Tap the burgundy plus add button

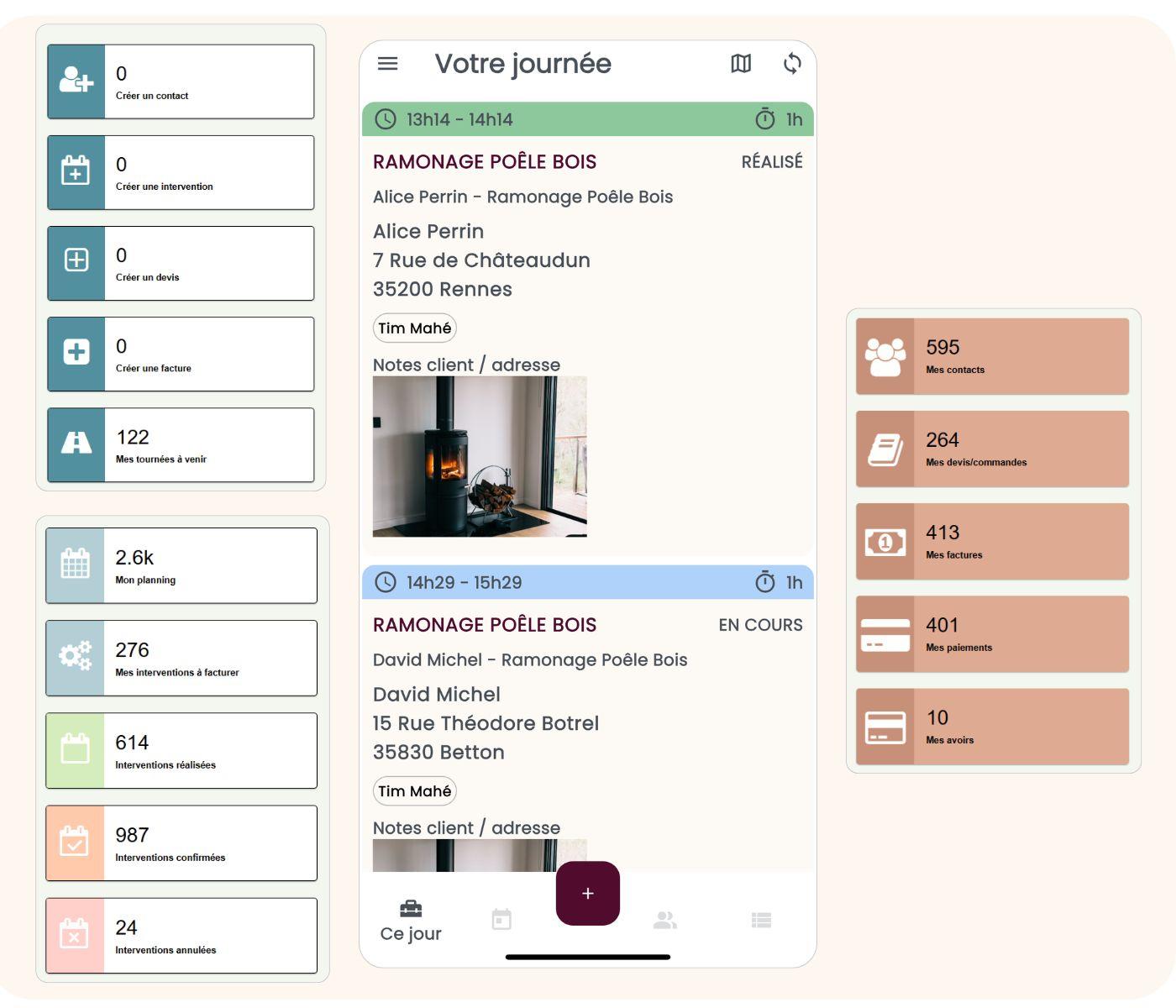(588, 893)
